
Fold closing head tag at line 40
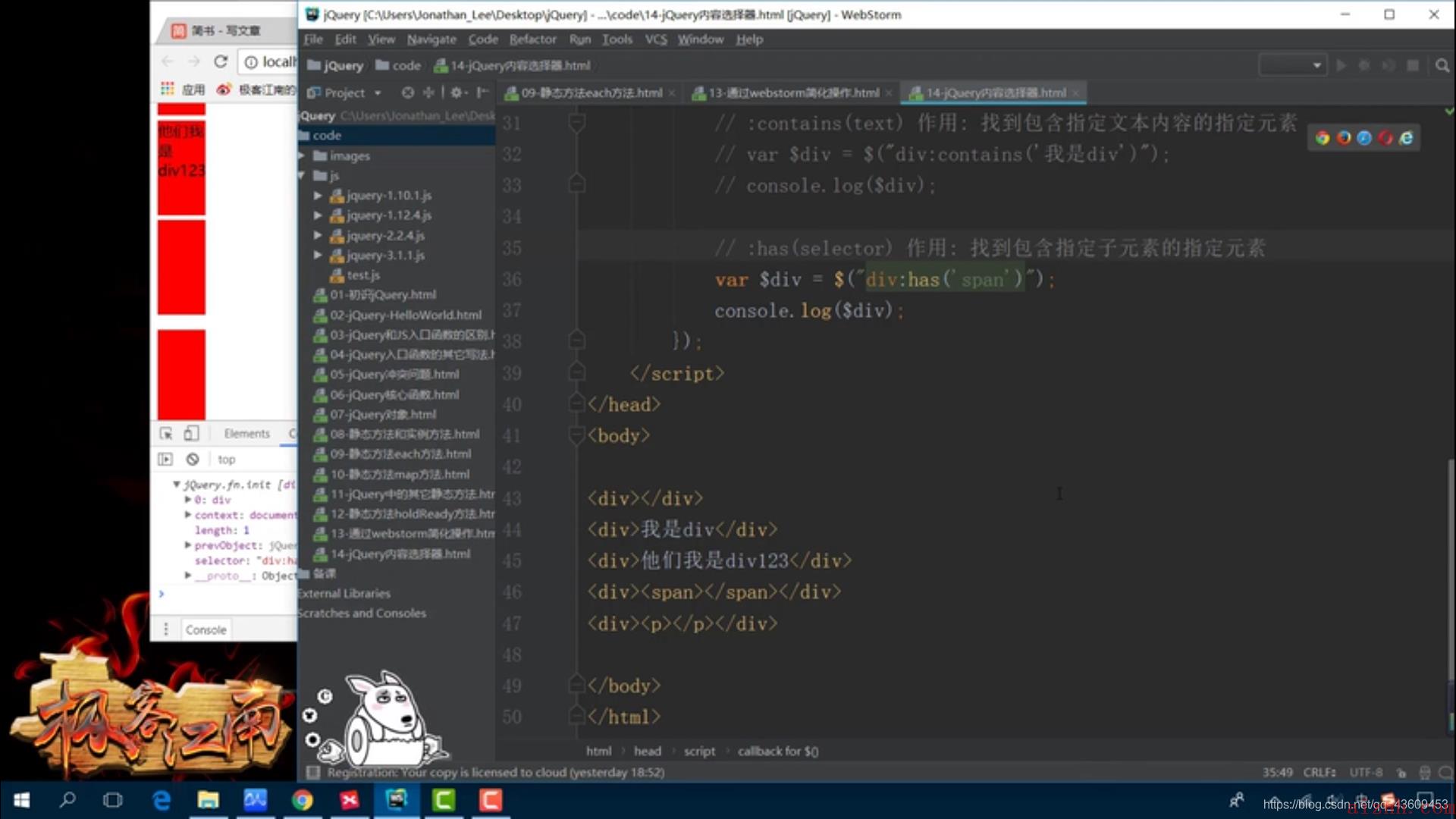[x=576, y=404]
